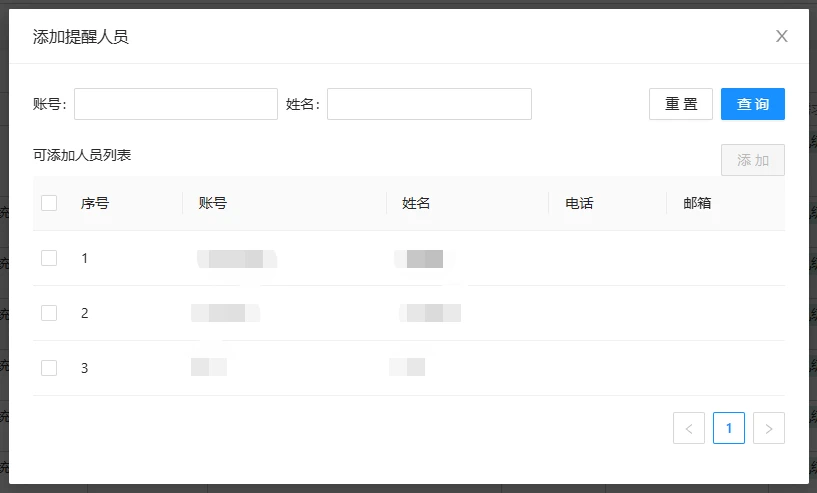
Task: Click the 账号 search input field
Action: click(176, 104)
